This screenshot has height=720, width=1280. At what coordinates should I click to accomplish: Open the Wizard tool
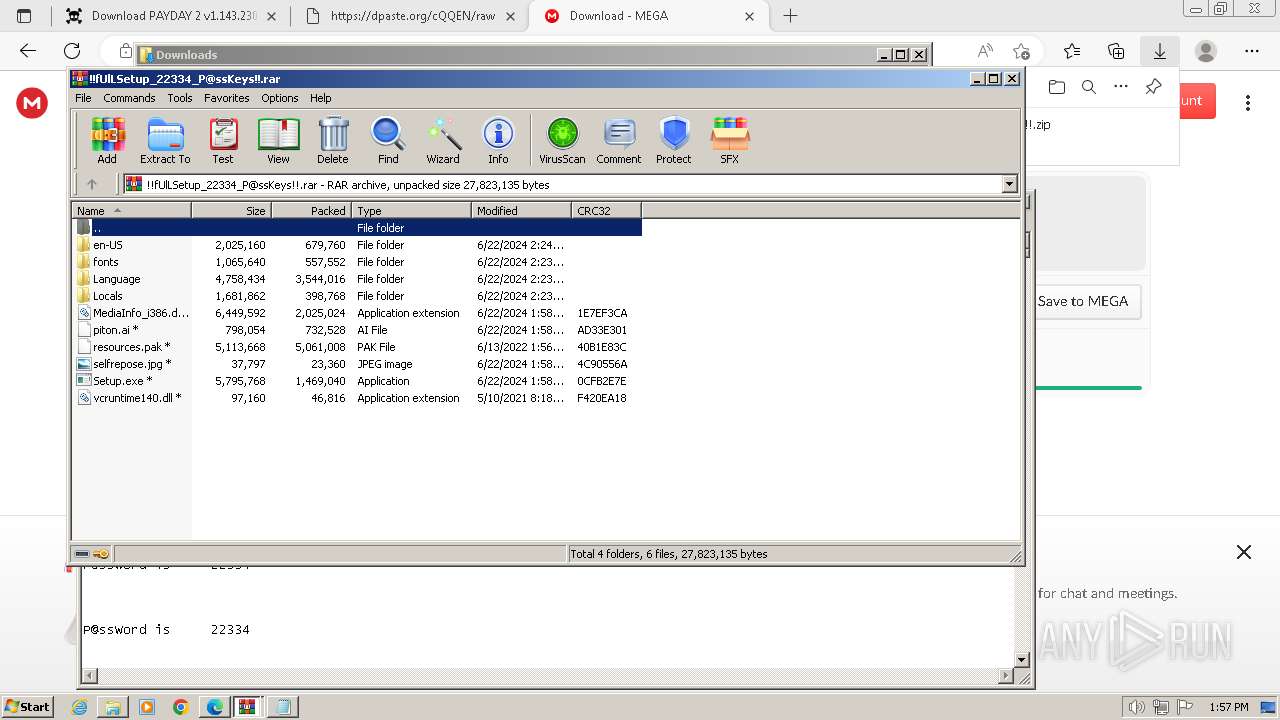pos(443,140)
